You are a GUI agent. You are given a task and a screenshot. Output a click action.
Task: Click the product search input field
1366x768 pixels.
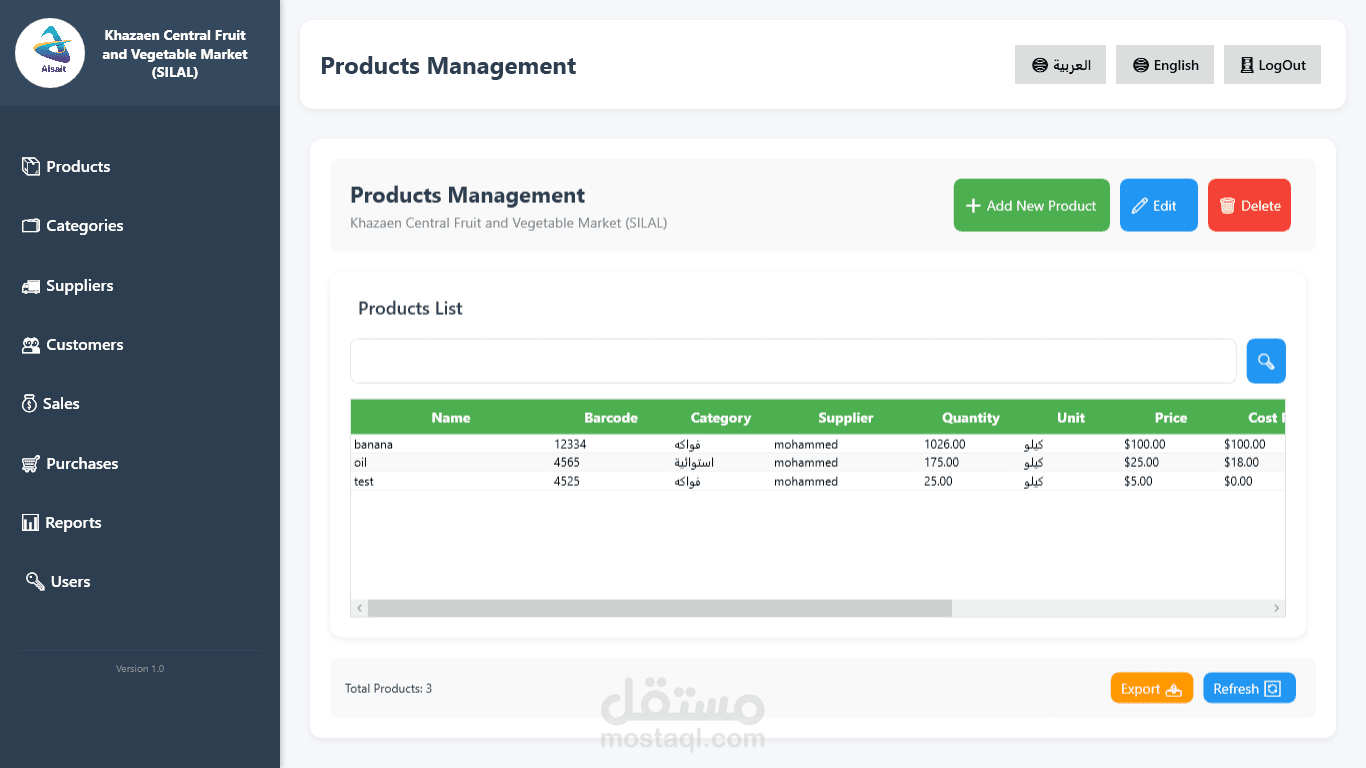[x=793, y=361]
